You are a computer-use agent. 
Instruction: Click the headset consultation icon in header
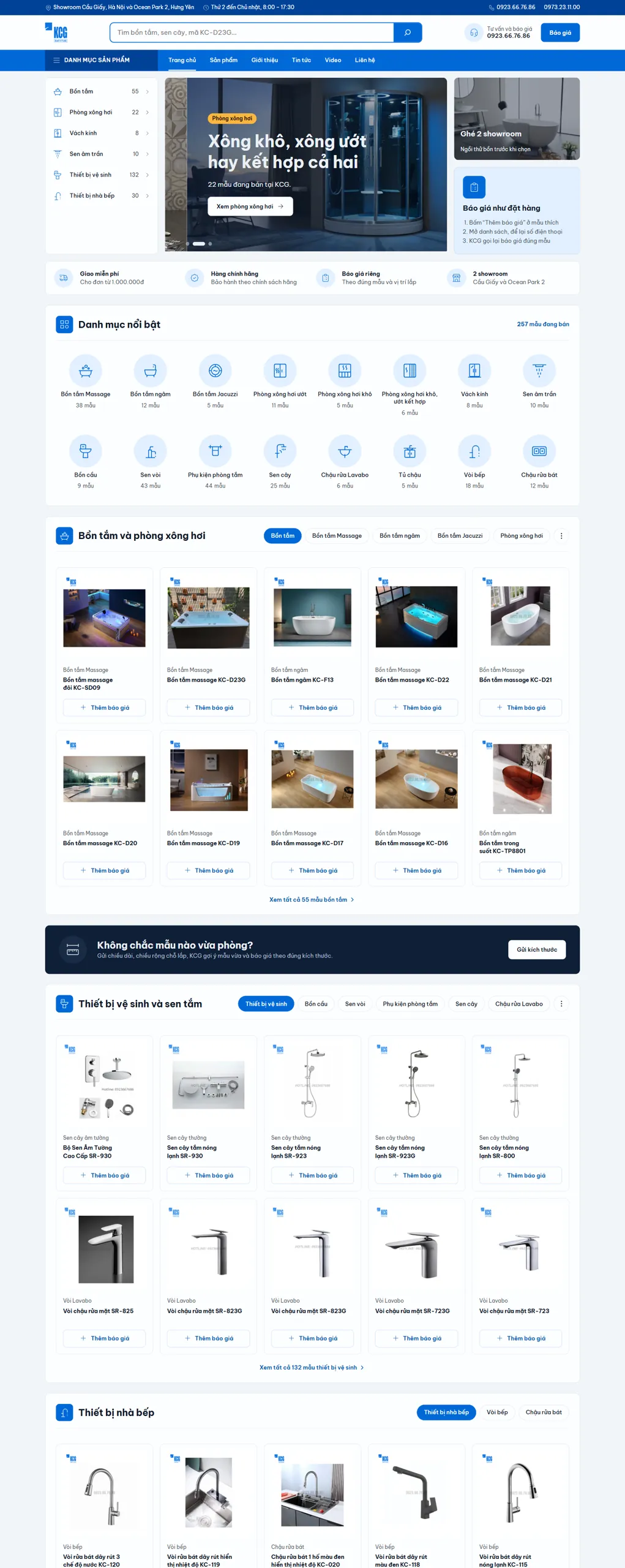tap(474, 32)
